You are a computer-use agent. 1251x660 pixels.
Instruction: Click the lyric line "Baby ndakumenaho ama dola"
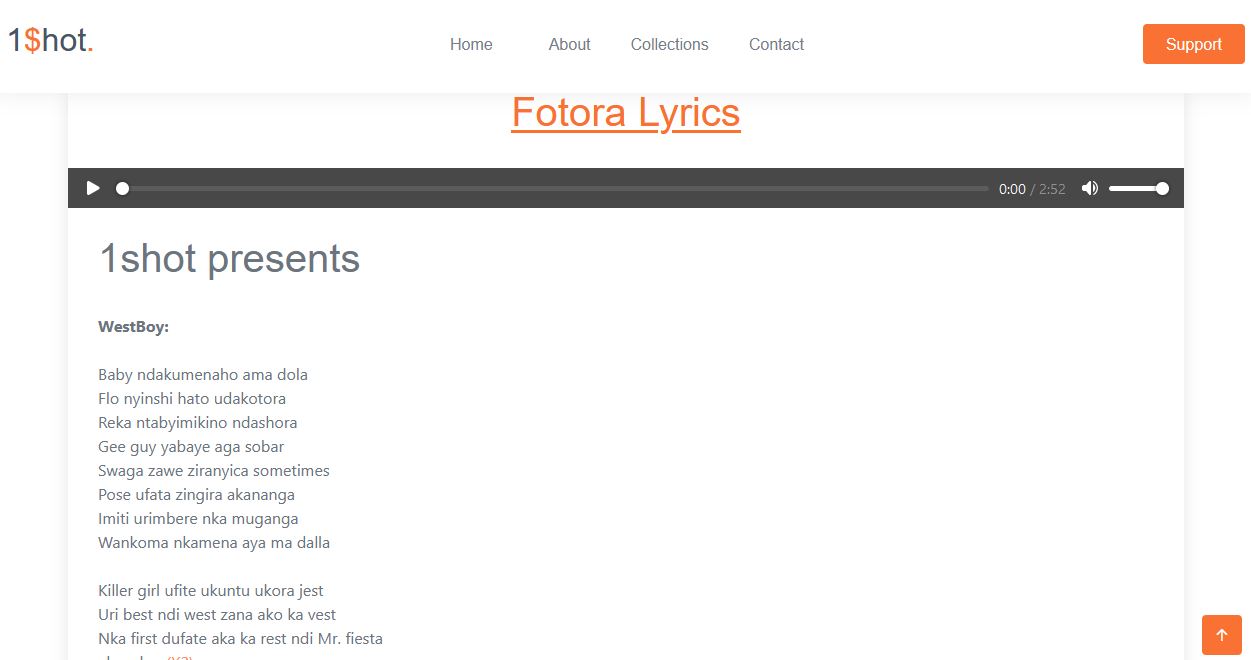click(203, 375)
